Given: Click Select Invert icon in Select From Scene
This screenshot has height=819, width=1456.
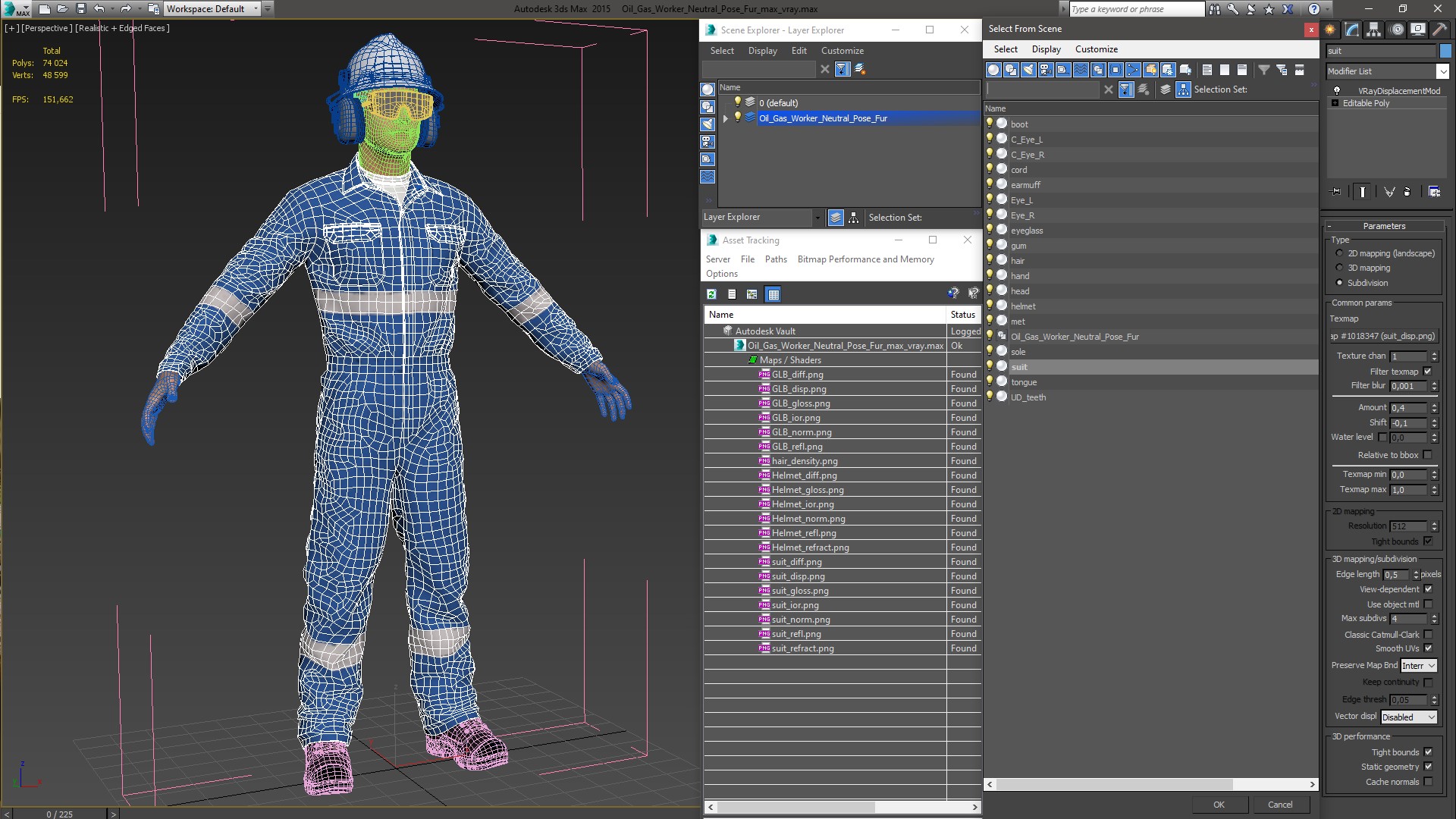Looking at the screenshot, I should tap(1242, 70).
